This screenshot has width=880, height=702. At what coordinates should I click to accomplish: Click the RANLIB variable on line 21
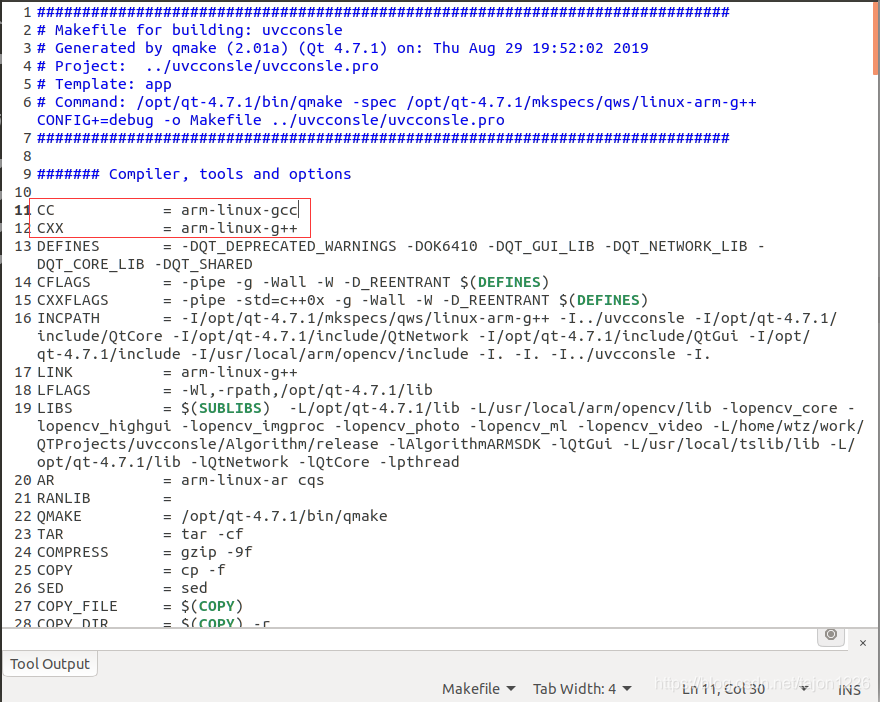coord(63,498)
